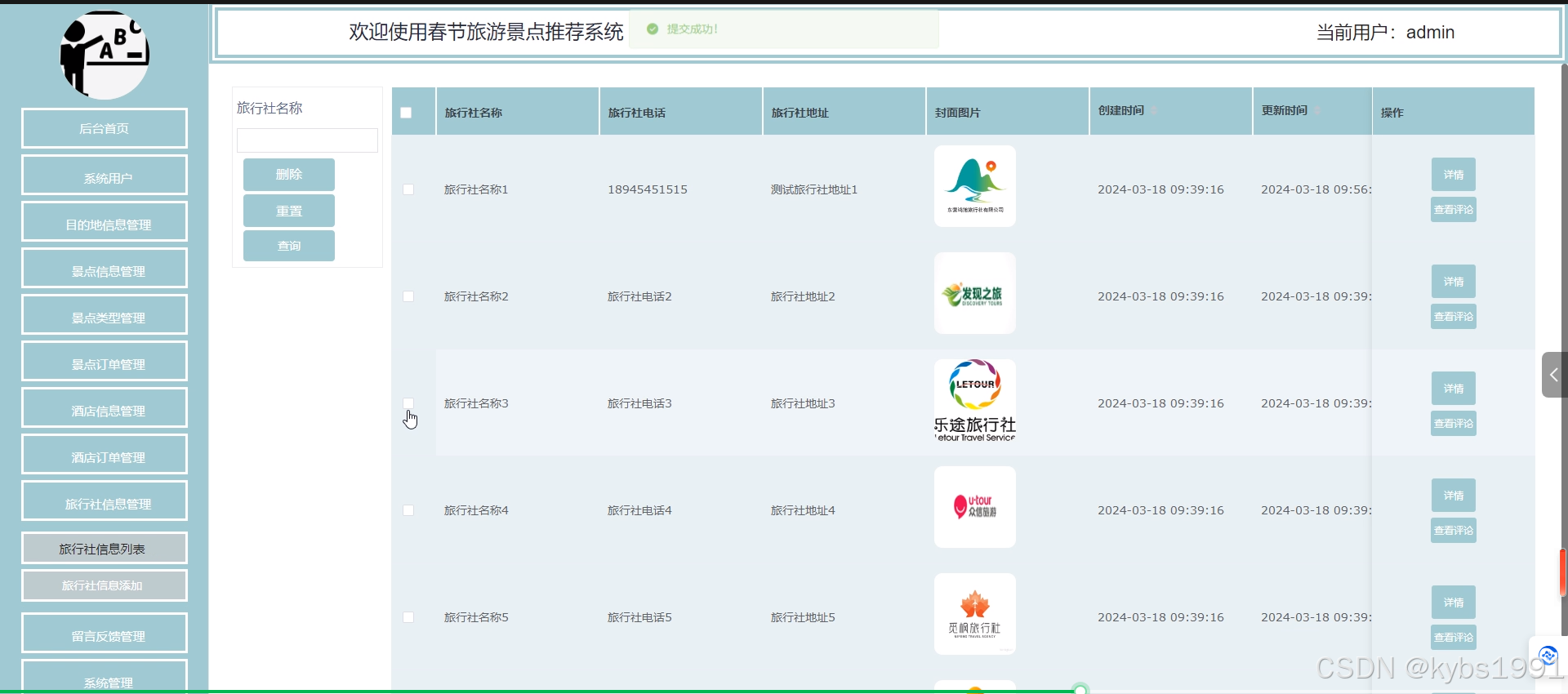
Task: Expand 景点信息管理 menu
Action: coord(105,268)
